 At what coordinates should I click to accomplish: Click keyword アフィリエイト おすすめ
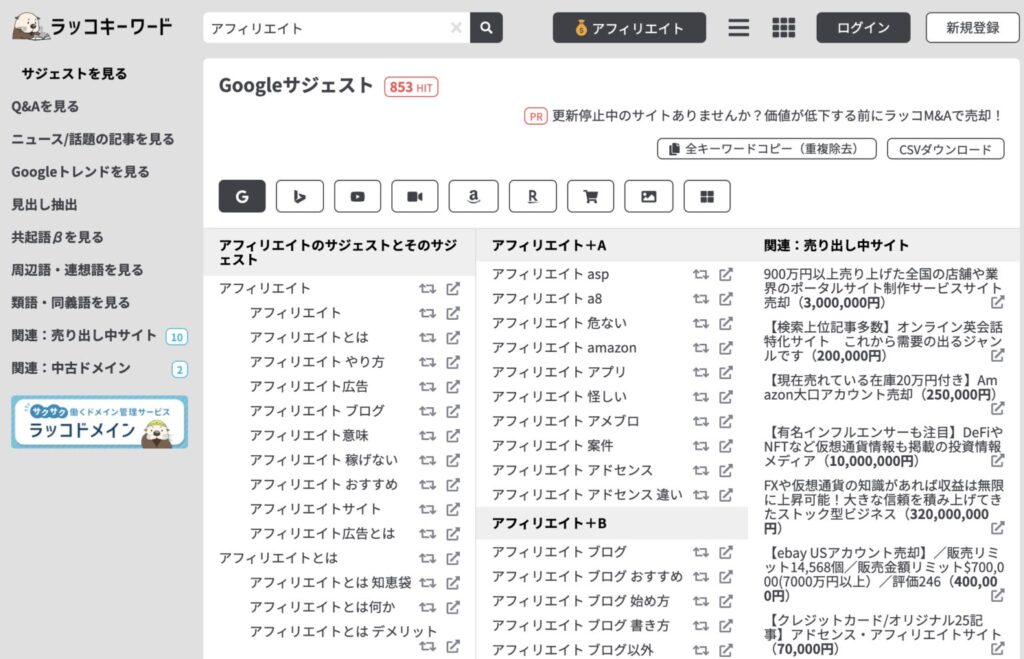pos(324,485)
